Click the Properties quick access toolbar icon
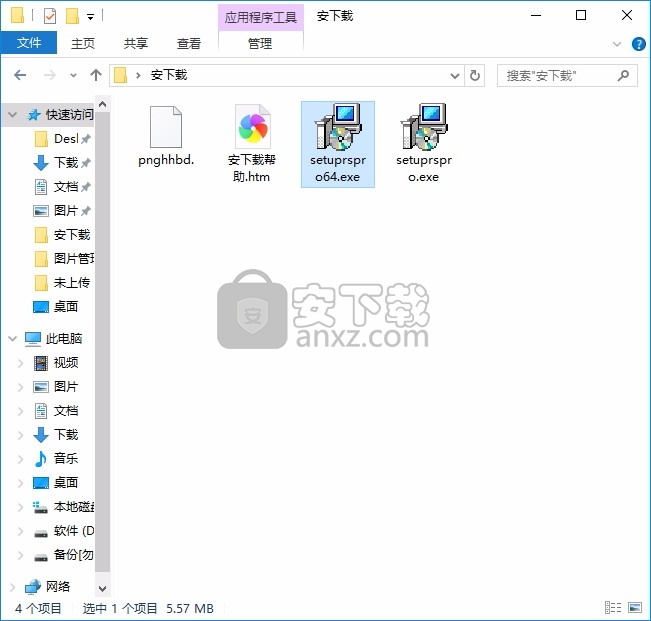Viewport: 651px width, 621px height. [50, 16]
